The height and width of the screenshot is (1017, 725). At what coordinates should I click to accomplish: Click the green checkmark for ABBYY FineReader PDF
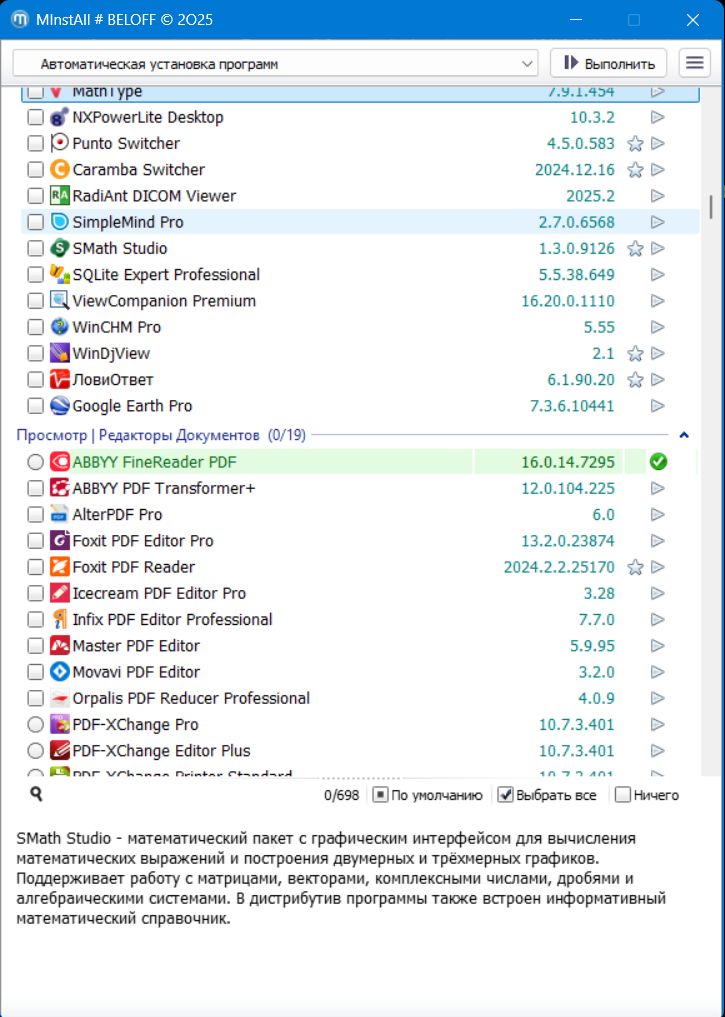click(x=657, y=462)
